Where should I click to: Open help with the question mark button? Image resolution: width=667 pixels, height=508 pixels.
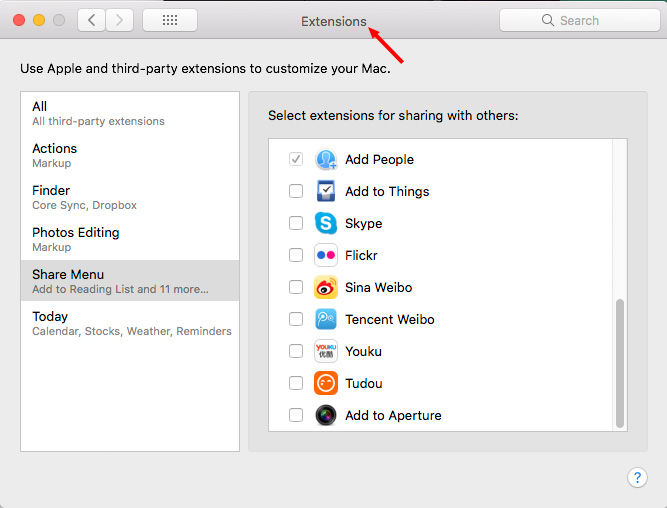(637, 477)
